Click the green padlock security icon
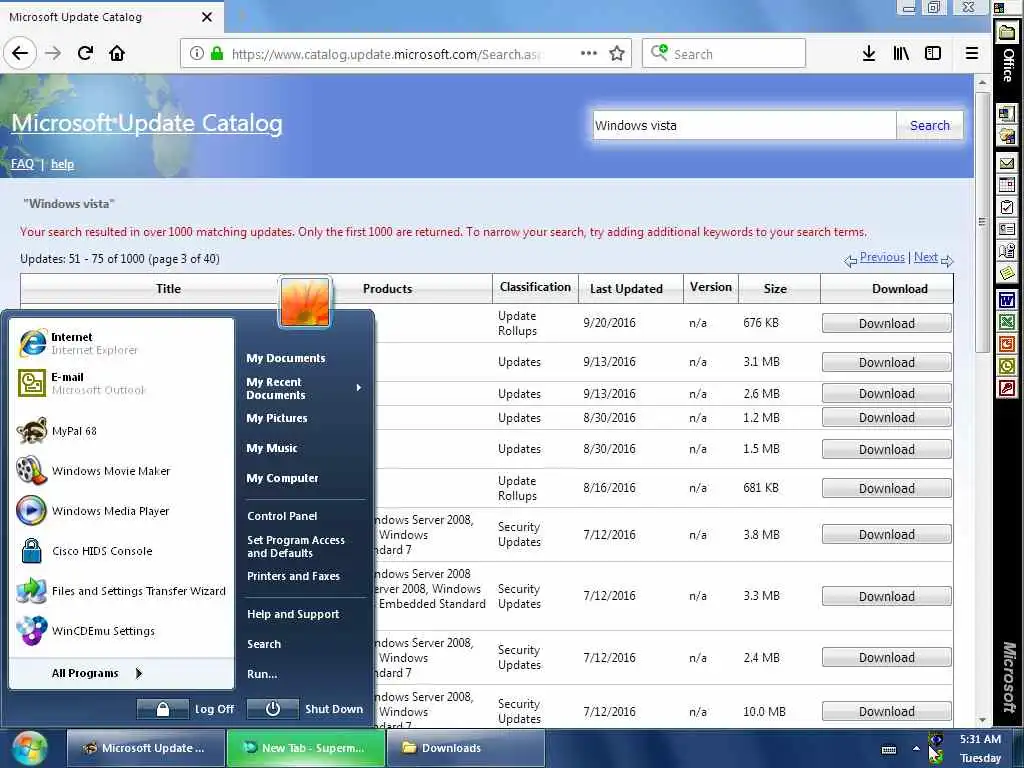This screenshot has height=768, width=1024. [x=217, y=54]
